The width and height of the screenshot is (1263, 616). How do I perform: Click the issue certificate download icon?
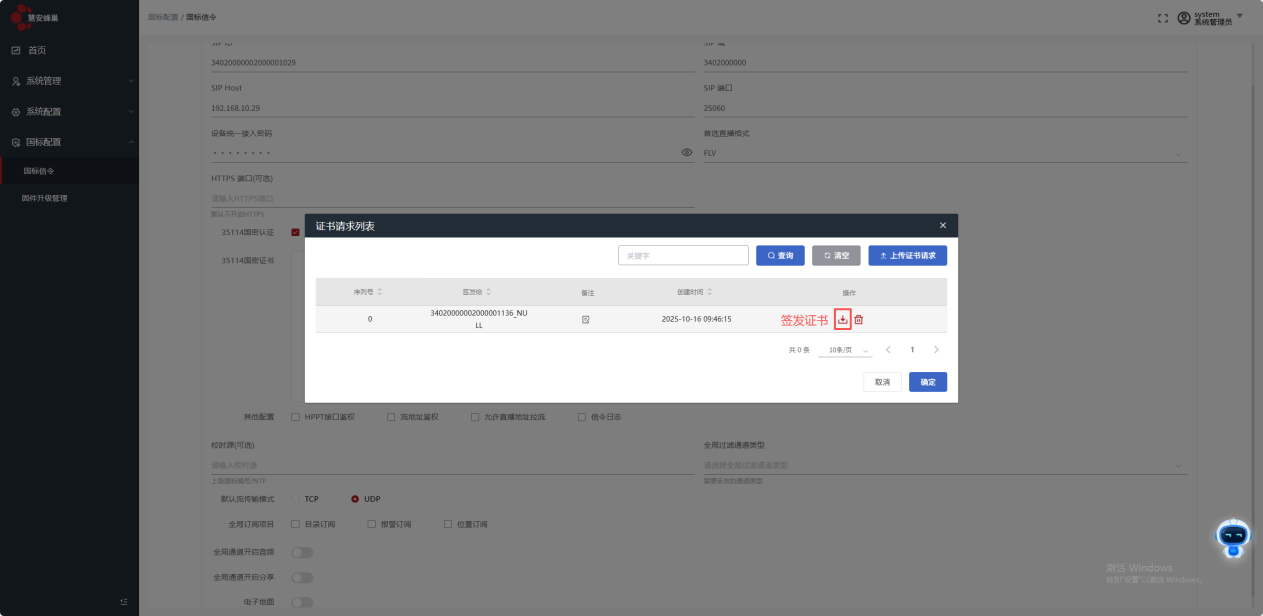coord(842,319)
